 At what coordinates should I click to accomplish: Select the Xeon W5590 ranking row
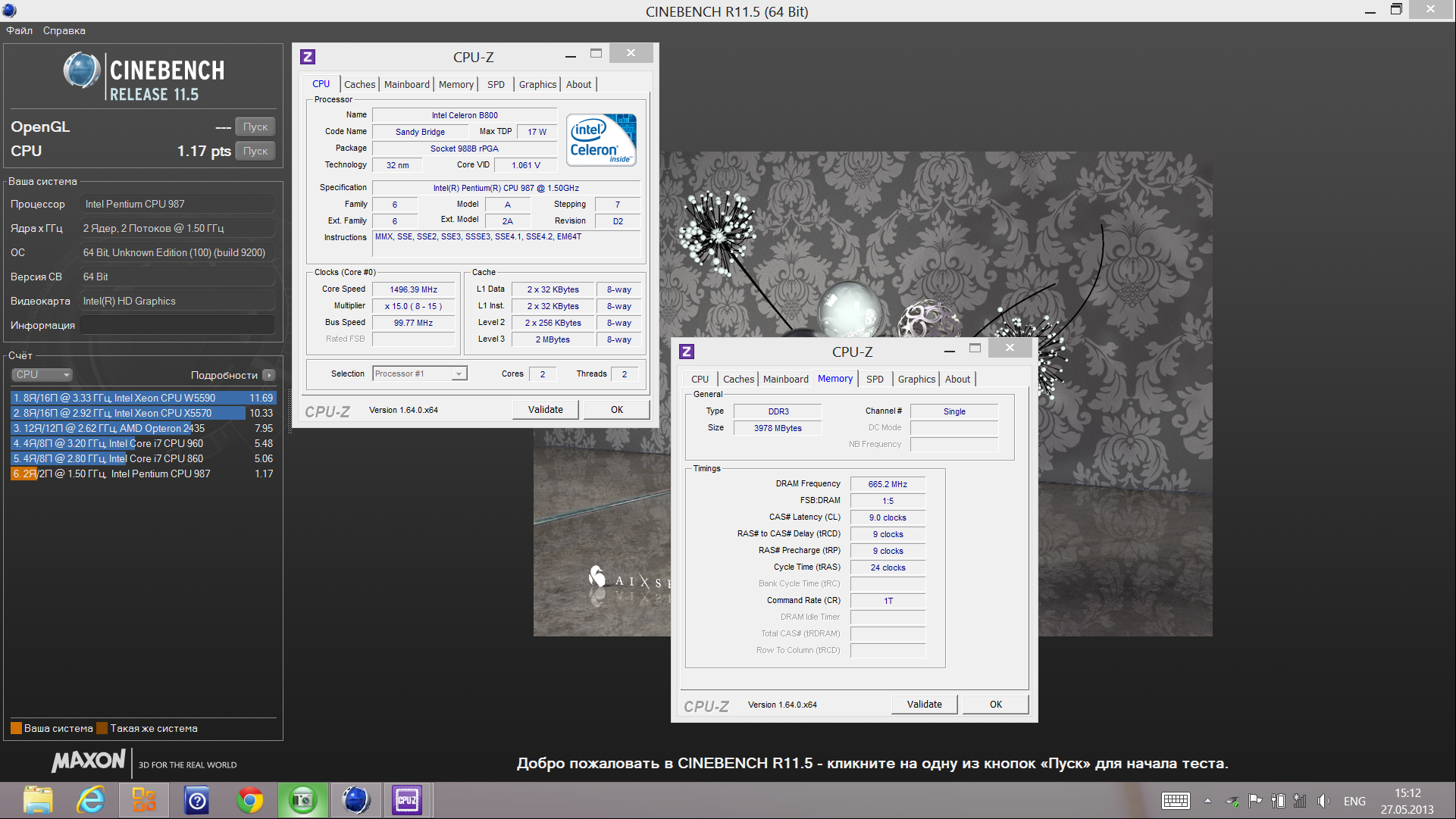(143, 398)
